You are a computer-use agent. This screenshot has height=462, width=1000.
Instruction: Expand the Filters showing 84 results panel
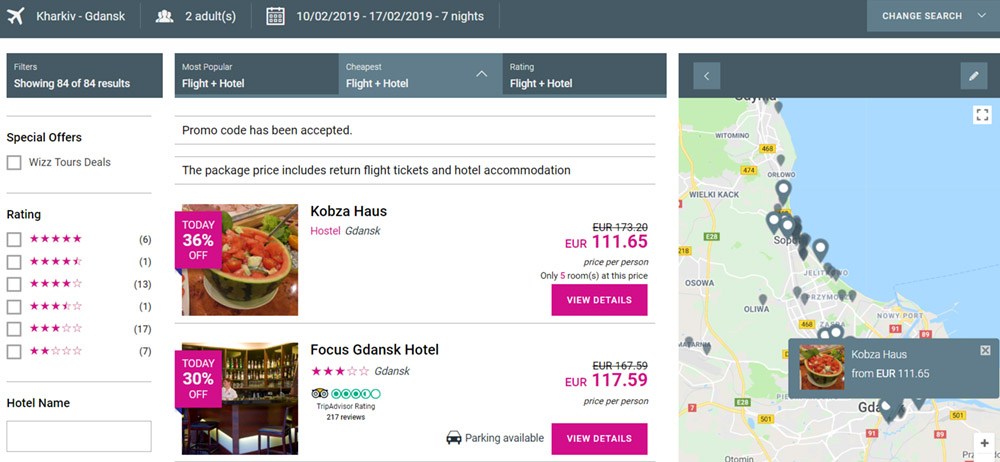[84, 75]
